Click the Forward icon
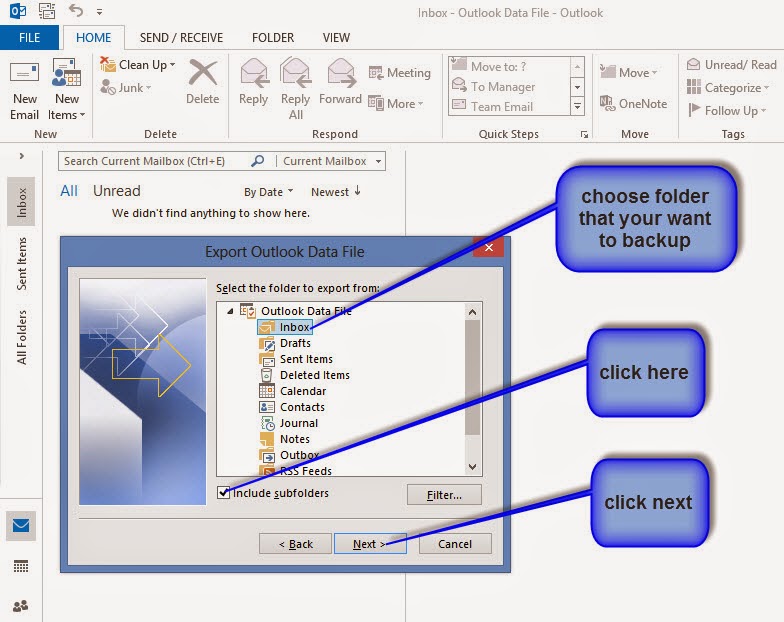This screenshot has width=784, height=622. click(342, 73)
